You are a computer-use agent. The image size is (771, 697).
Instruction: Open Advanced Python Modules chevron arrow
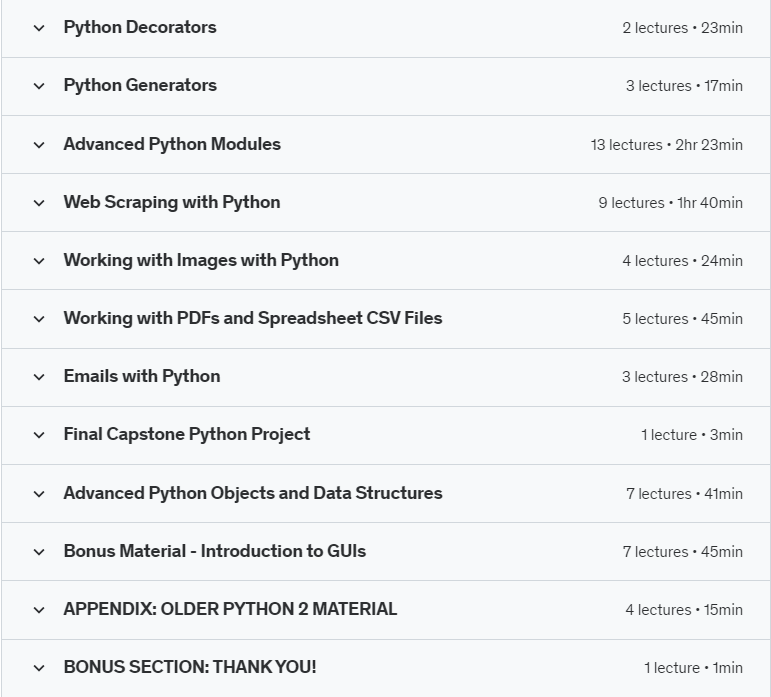click(x=39, y=145)
